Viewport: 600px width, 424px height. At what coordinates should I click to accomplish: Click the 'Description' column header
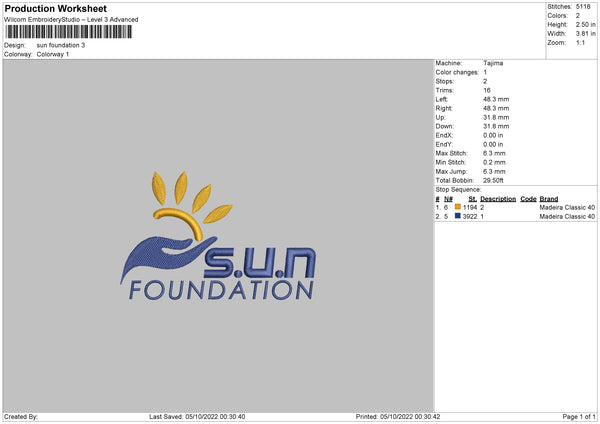(x=498, y=199)
